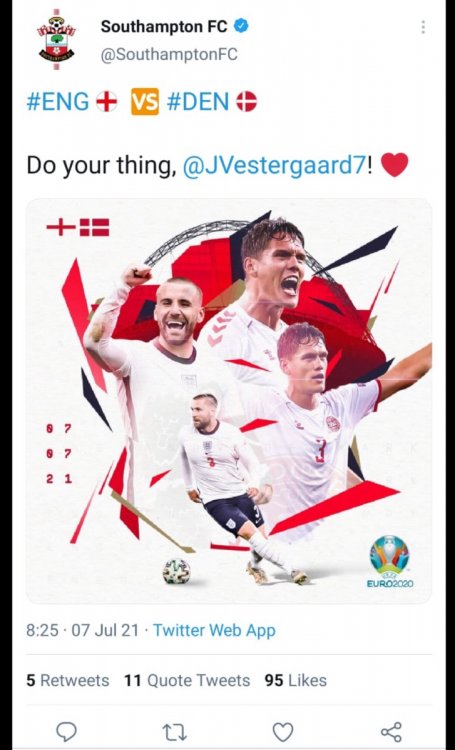Click the orange VS emoji
455x750 pixels.
[144, 102]
